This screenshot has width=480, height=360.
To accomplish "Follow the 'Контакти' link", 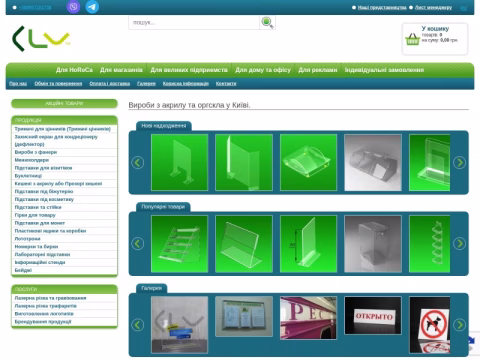I will [x=226, y=84].
